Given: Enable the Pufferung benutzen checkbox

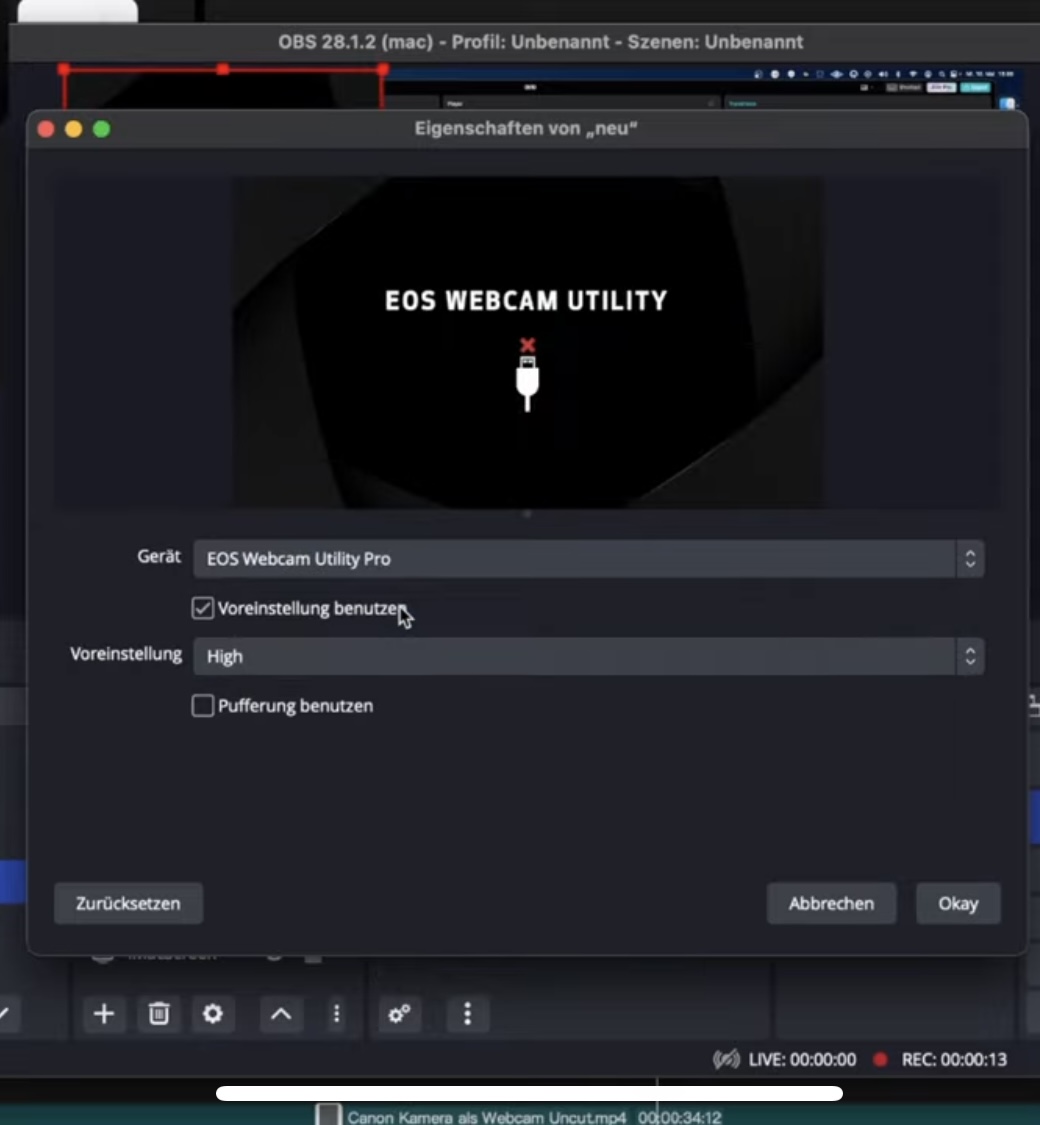Looking at the screenshot, I should [203, 706].
